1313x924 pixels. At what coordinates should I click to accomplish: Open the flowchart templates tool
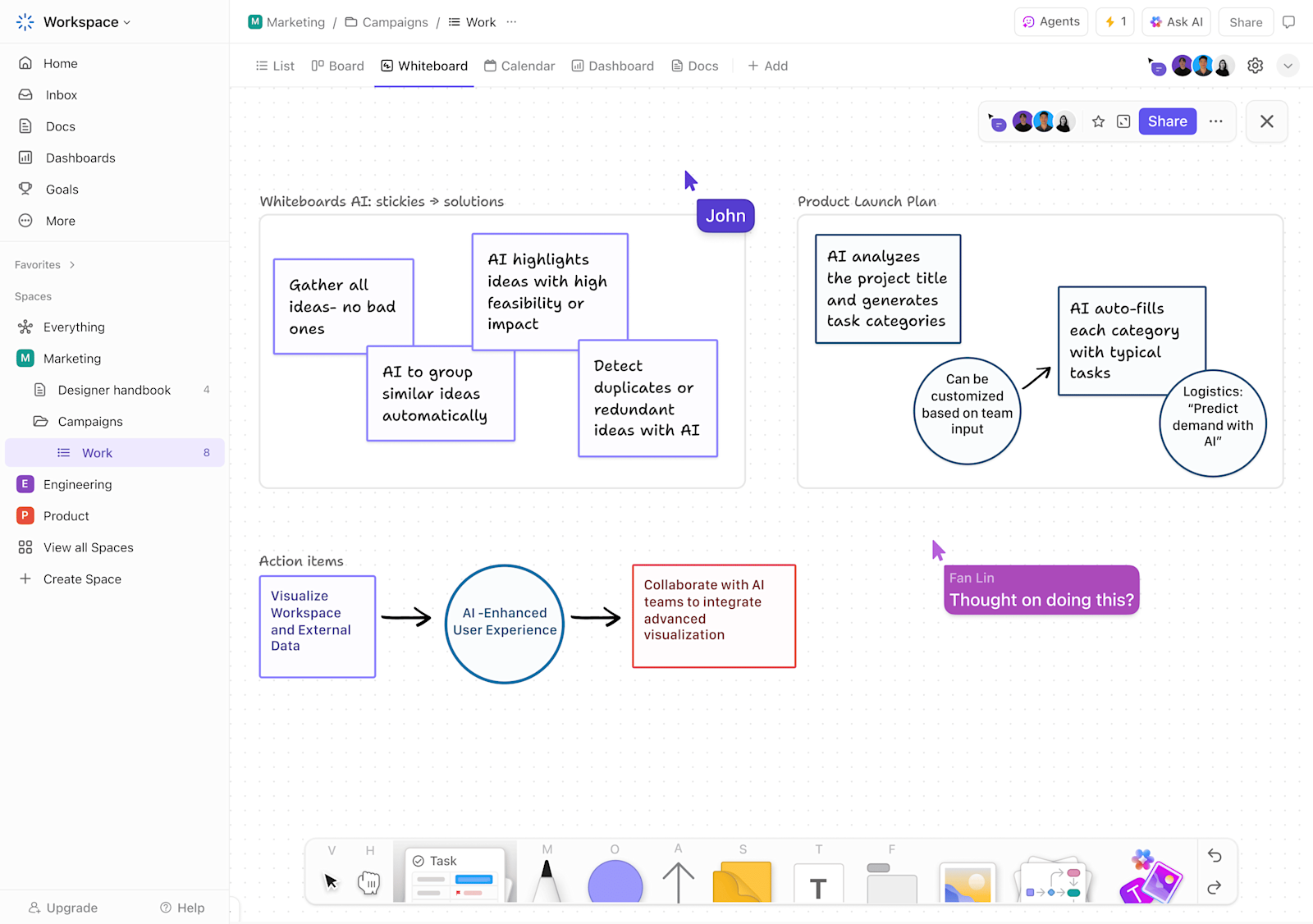click(1054, 882)
